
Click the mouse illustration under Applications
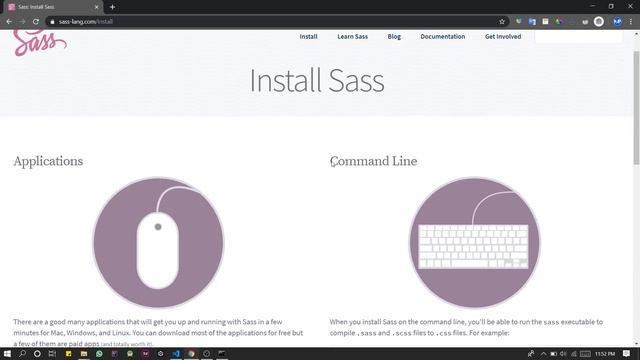tap(158, 242)
